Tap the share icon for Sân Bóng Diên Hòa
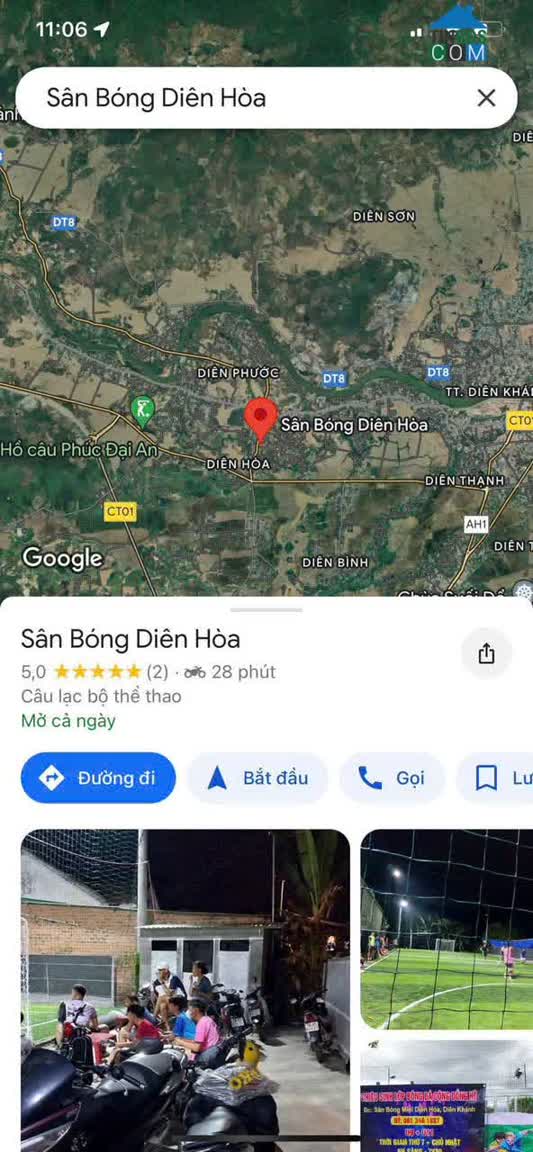The height and width of the screenshot is (1152, 533). 486,653
